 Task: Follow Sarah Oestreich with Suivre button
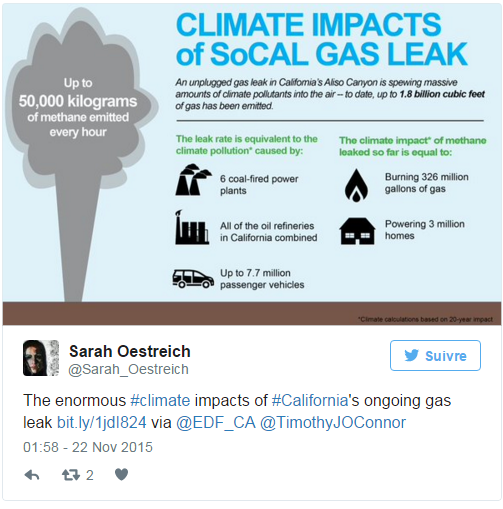coord(435,356)
